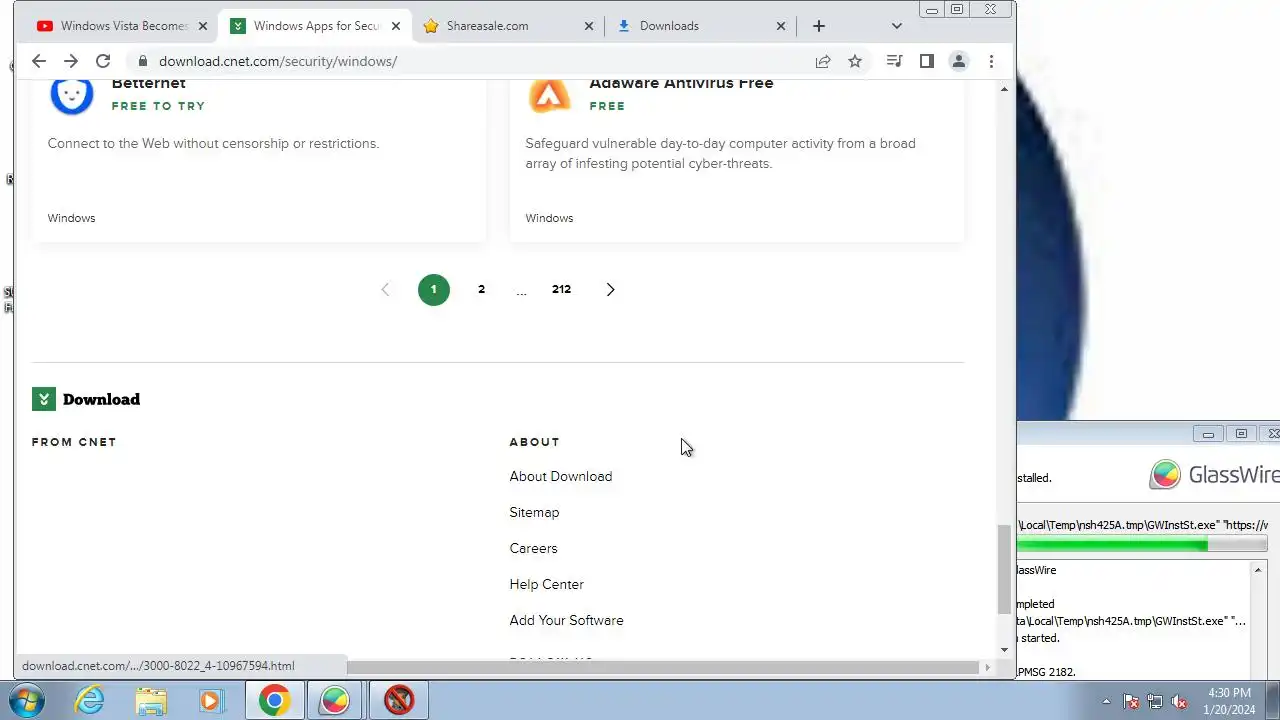
Task: Go back to the previous page
Action: (39, 61)
